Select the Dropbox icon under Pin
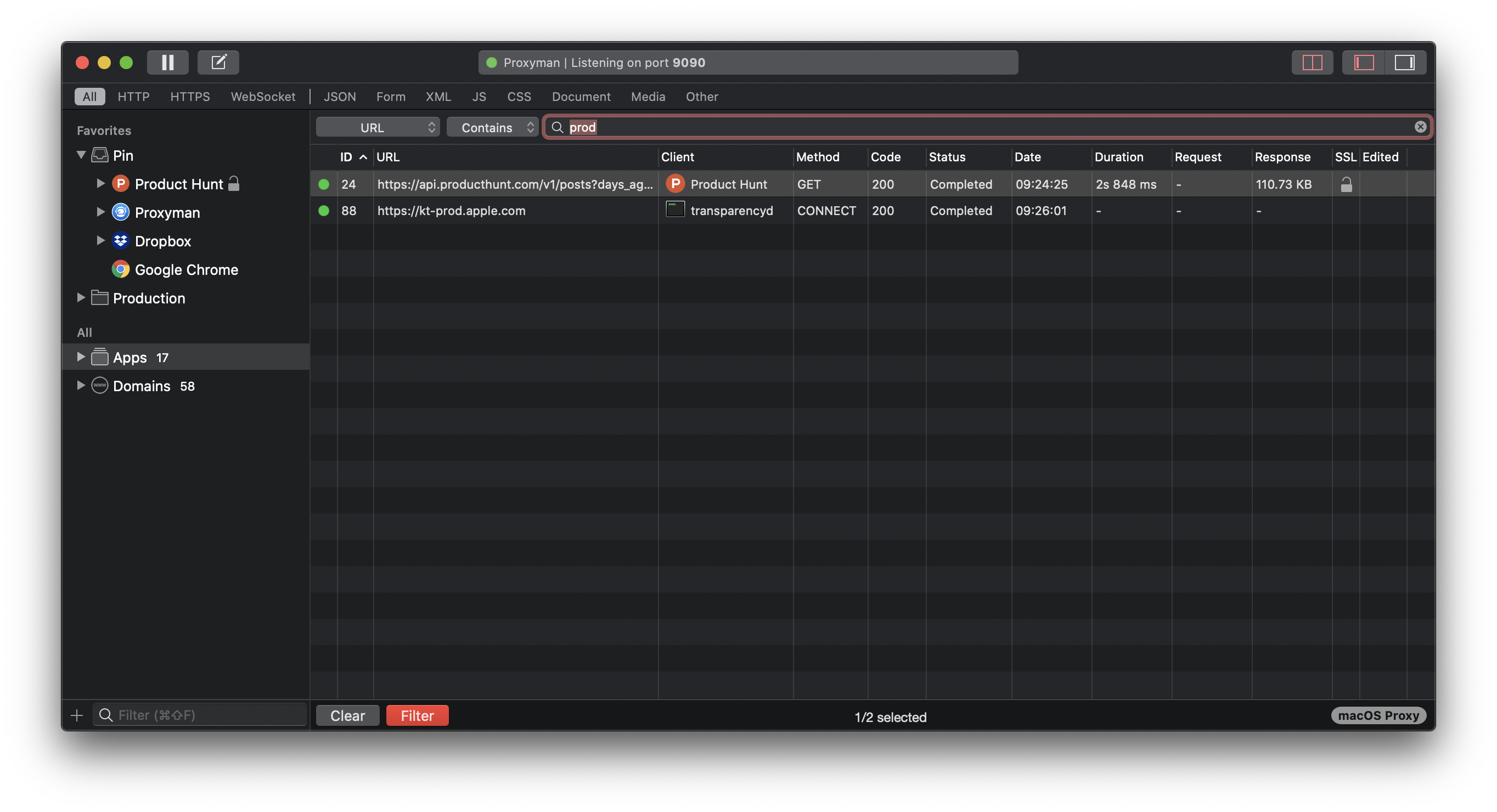Image resolution: width=1497 pixels, height=812 pixels. [x=120, y=240]
